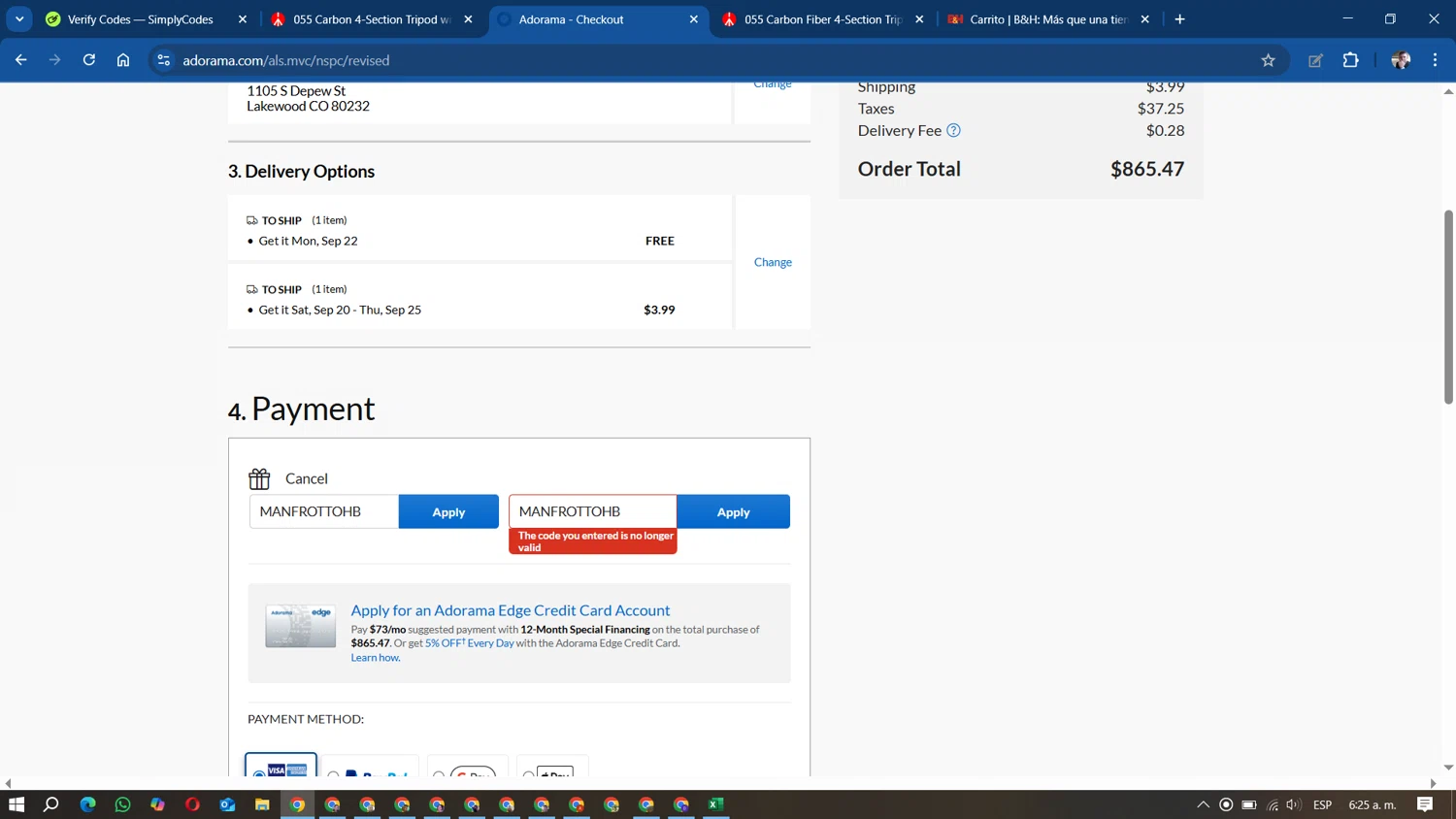The image size is (1456, 819).
Task: Open the 5% OFF Every Day link
Action: pyautogui.click(x=470, y=643)
